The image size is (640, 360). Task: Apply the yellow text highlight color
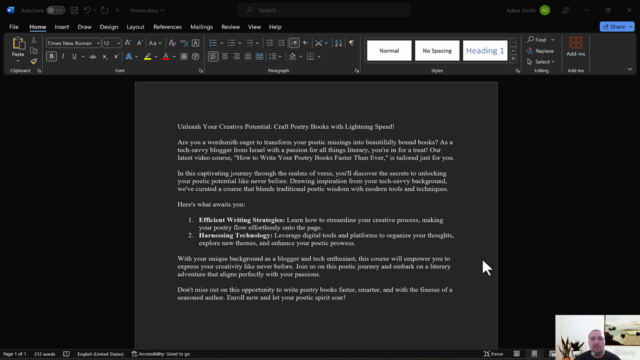coord(148,56)
